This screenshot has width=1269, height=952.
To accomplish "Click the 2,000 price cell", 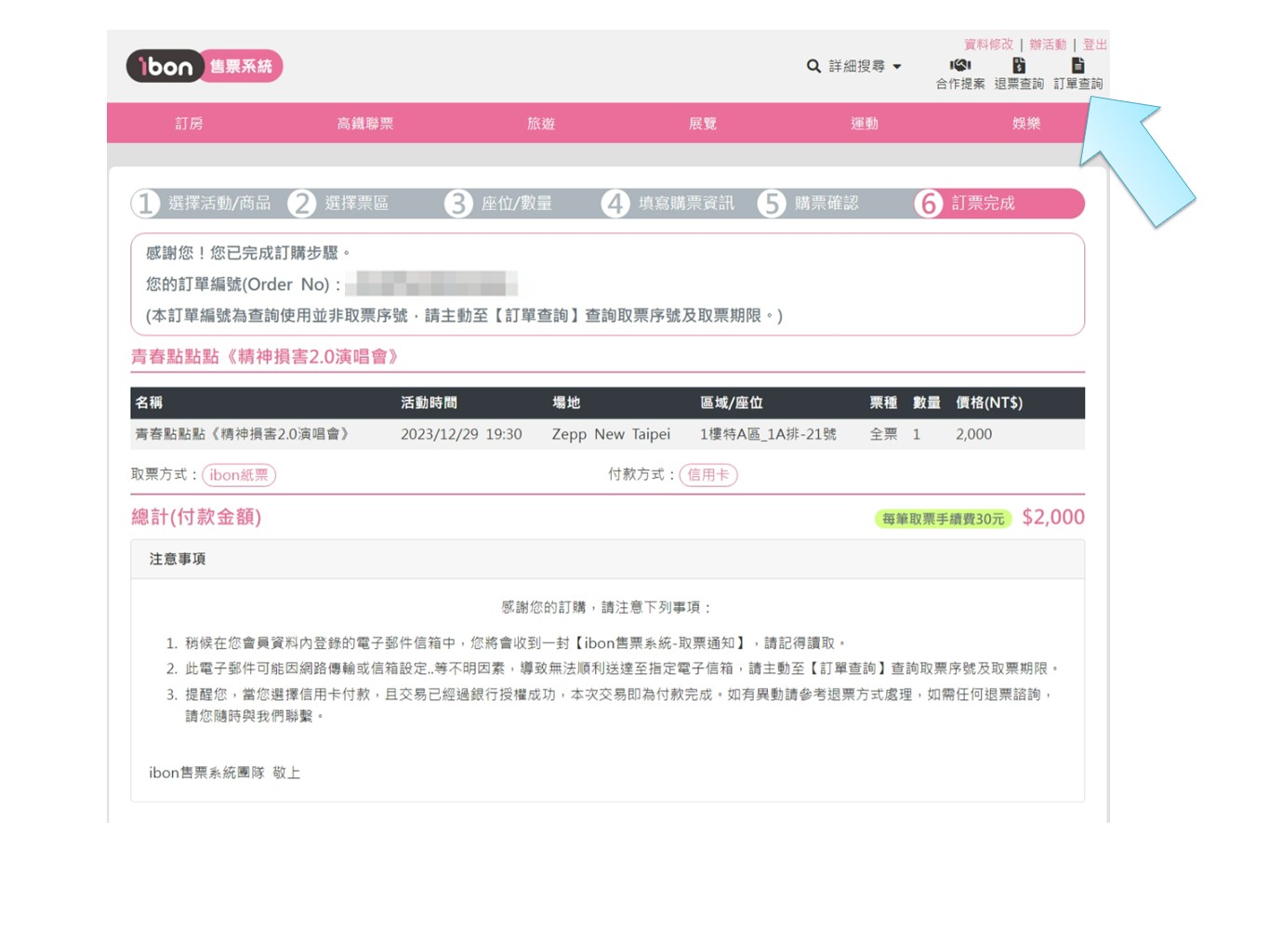I will pyautogui.click(x=973, y=434).
